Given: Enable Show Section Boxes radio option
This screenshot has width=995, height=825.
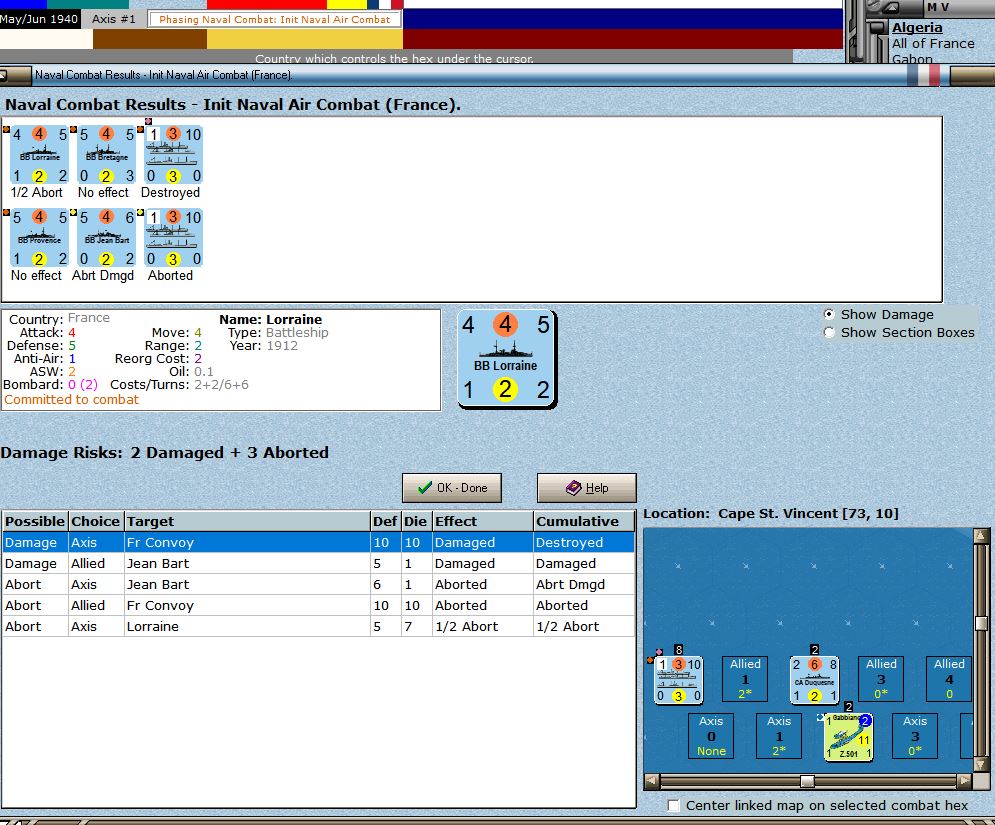Looking at the screenshot, I should [829, 333].
